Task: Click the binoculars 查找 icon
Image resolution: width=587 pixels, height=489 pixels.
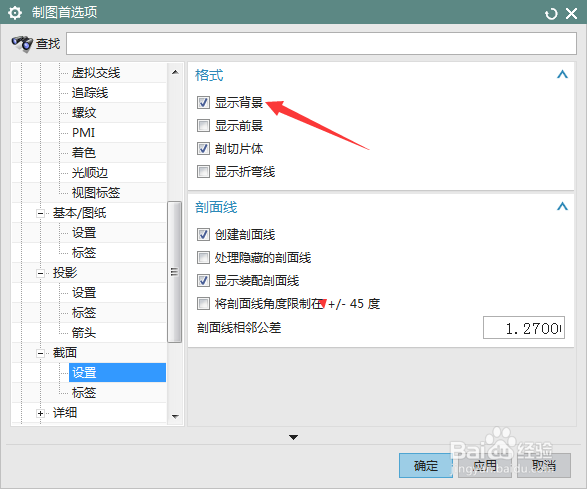Action: pos(22,43)
